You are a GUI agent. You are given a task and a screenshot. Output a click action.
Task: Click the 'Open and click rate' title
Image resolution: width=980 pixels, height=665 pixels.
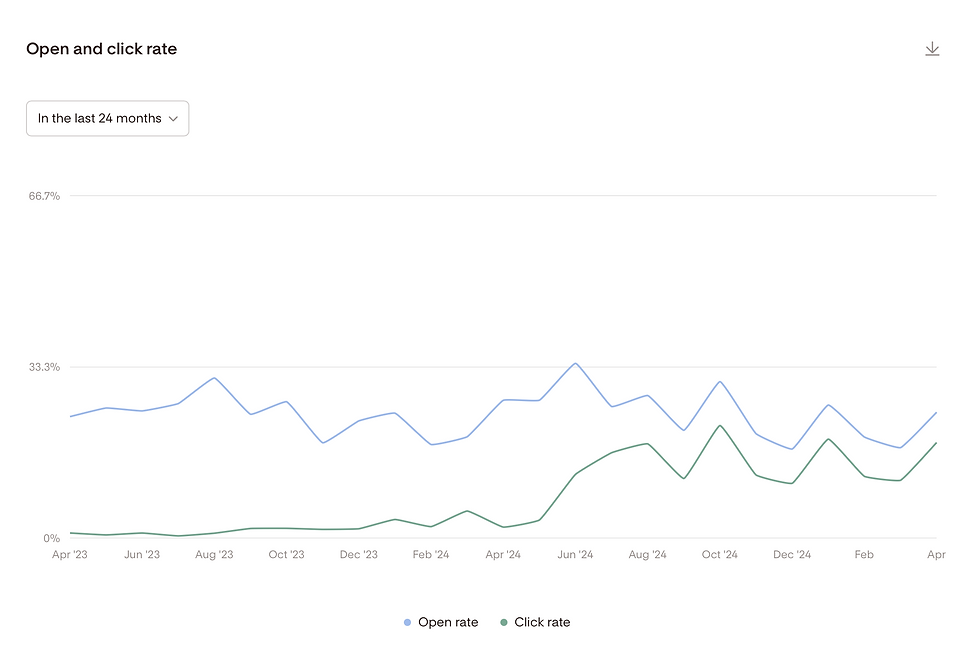pyautogui.click(x=101, y=48)
